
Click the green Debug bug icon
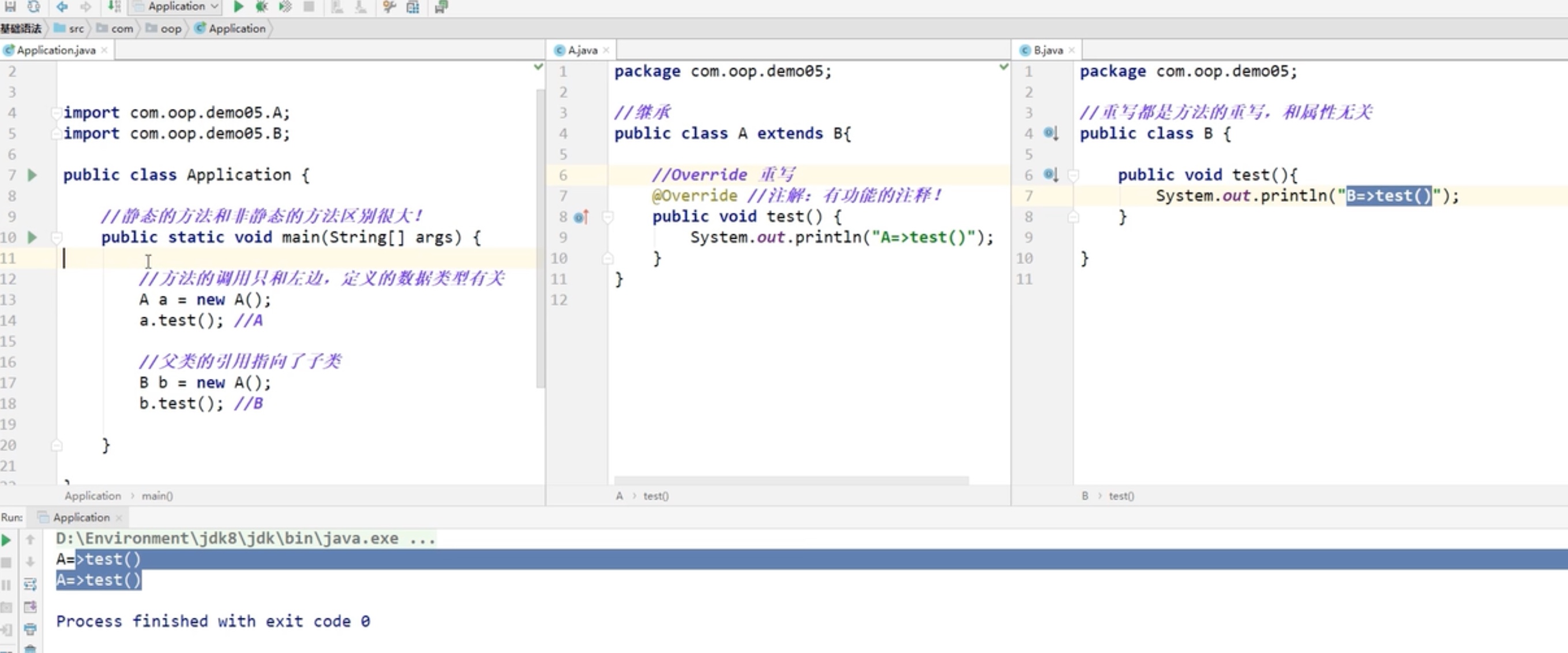tap(262, 7)
